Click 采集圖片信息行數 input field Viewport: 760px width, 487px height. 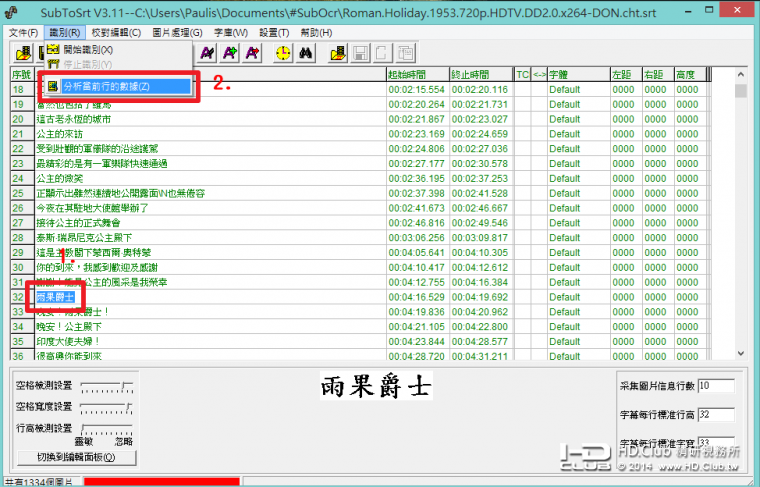pos(716,386)
